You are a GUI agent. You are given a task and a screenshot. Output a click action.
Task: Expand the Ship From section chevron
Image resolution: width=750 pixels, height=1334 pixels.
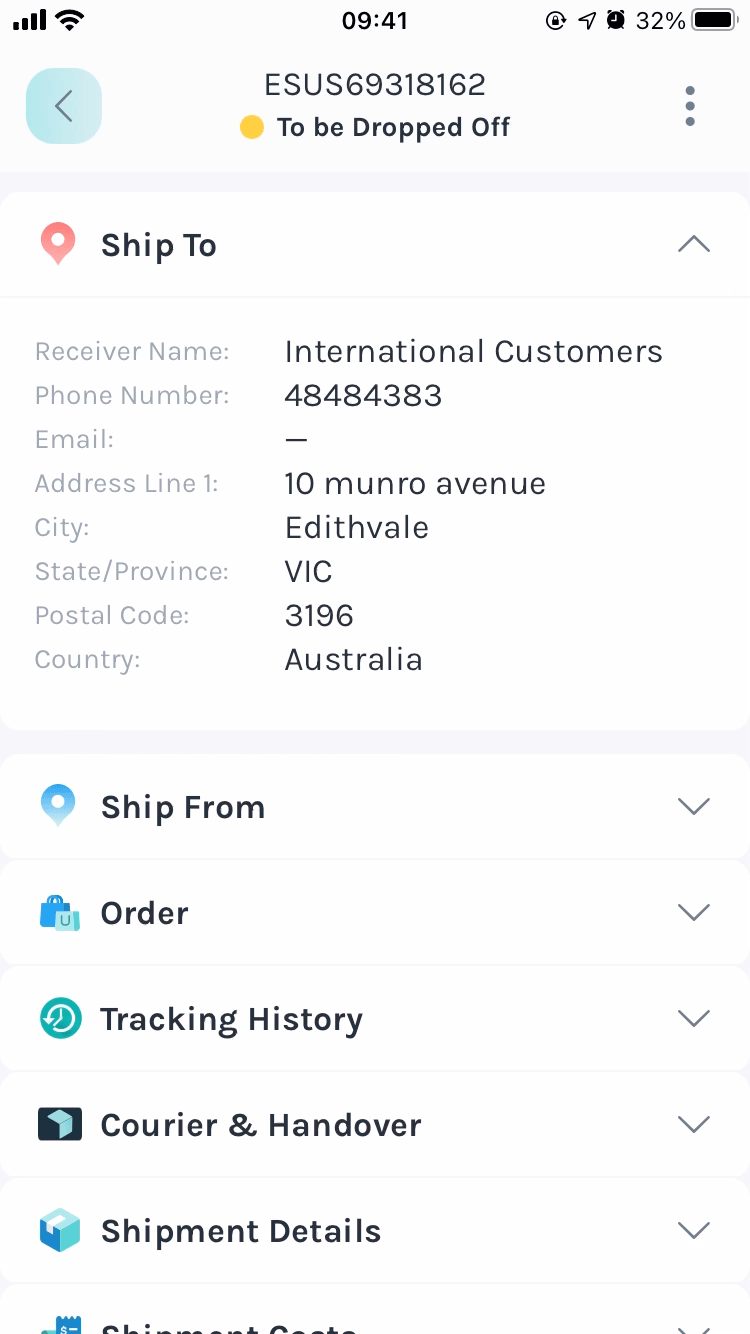click(x=694, y=806)
